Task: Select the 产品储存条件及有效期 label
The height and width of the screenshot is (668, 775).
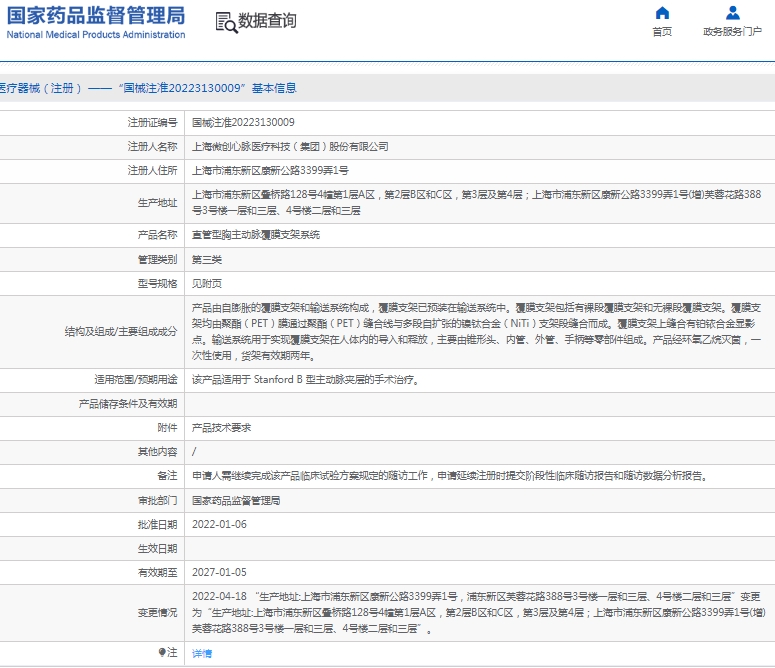Action: click(x=128, y=404)
